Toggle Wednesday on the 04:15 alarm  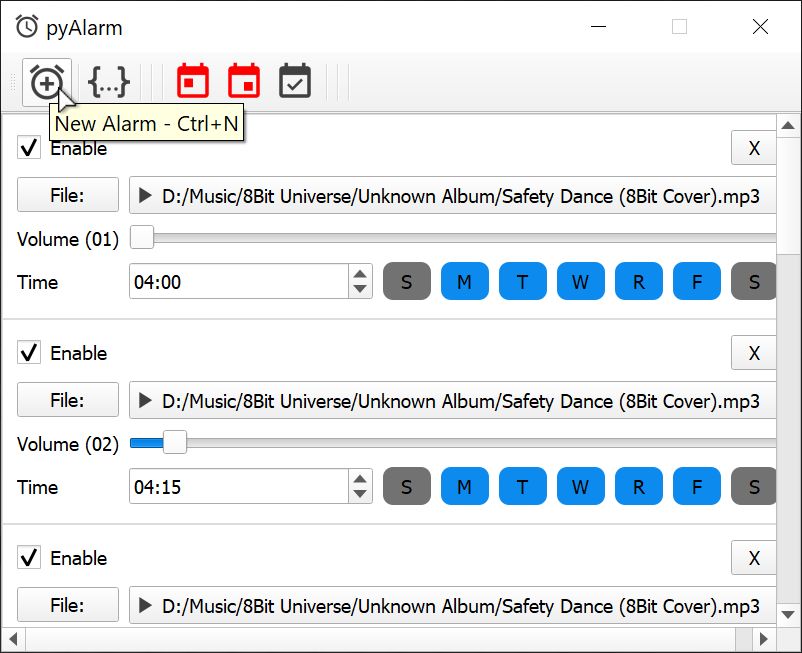(x=581, y=486)
